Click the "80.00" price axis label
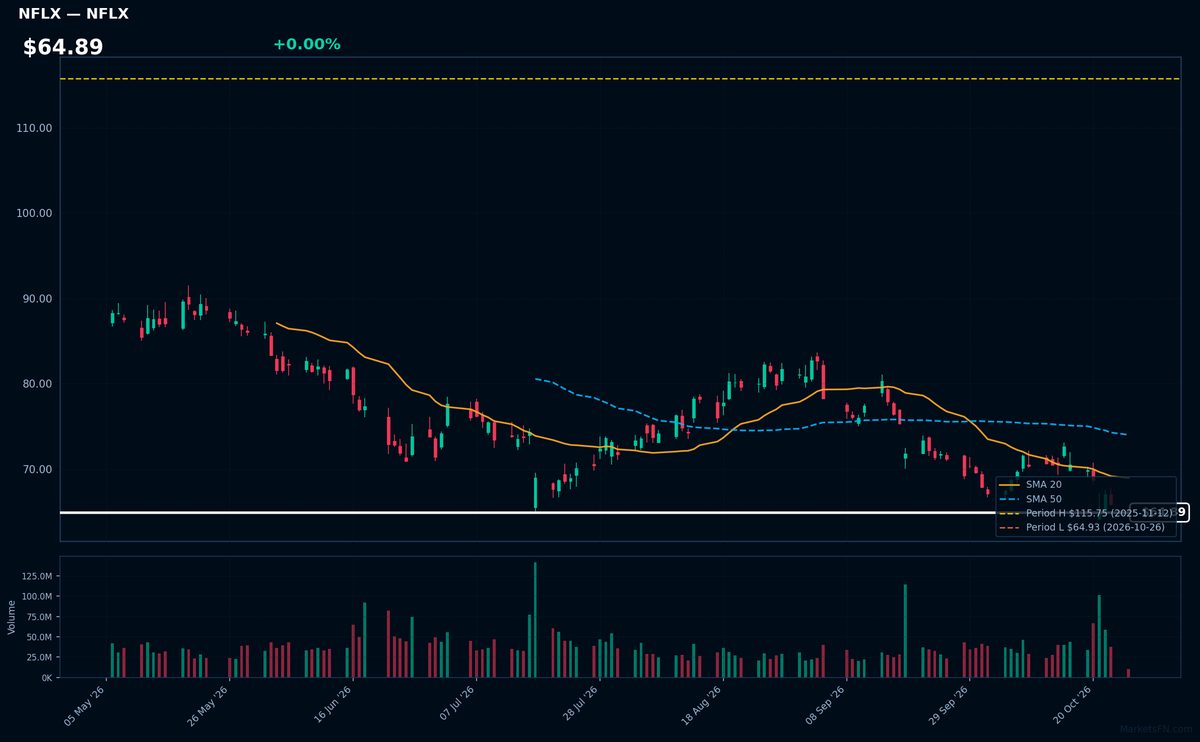 [x=38, y=384]
